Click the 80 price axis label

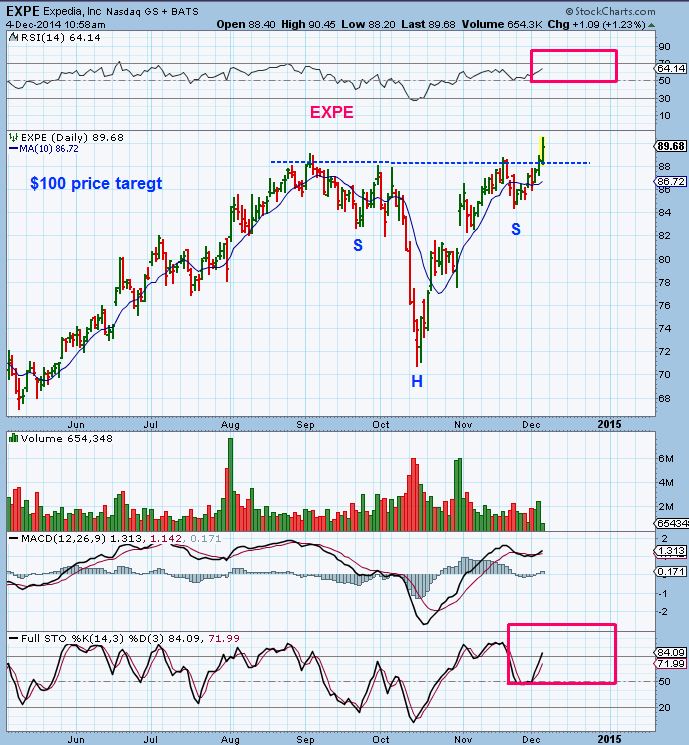[664, 259]
